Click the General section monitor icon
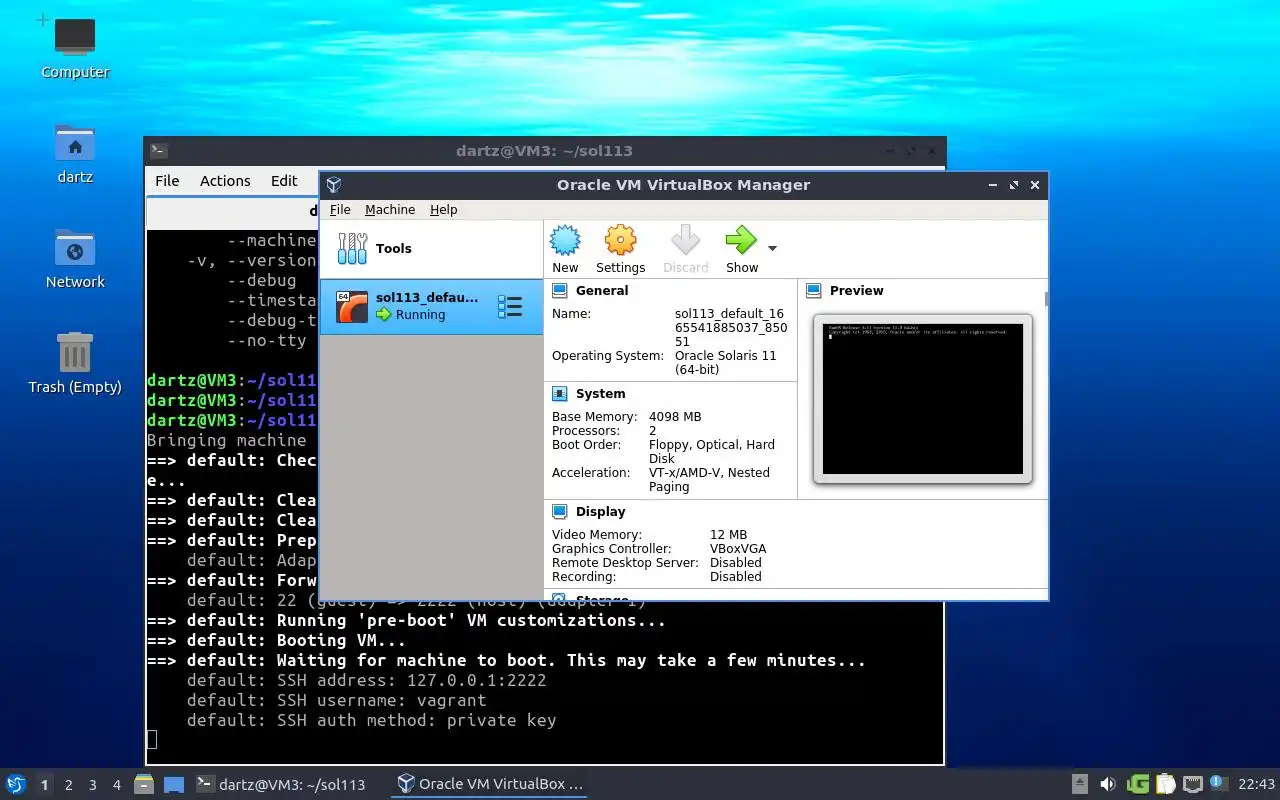The image size is (1280, 800). [559, 291]
